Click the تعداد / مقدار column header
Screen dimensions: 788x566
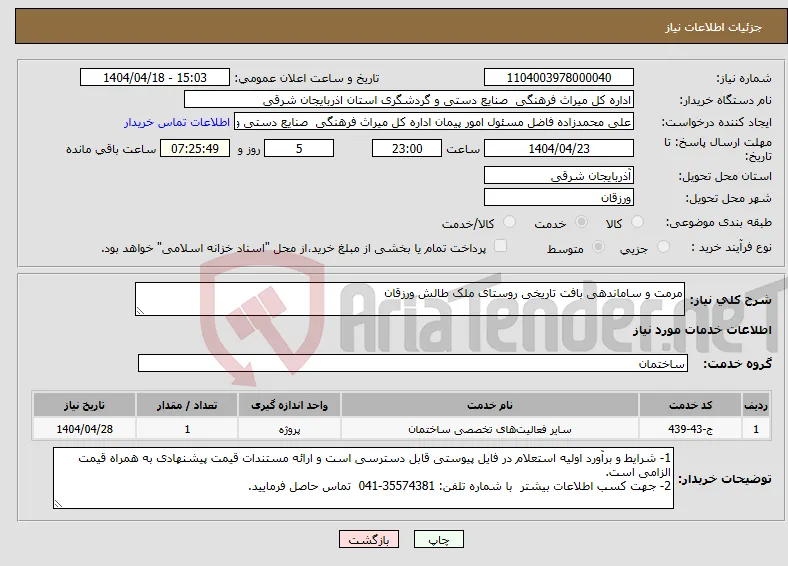186,405
